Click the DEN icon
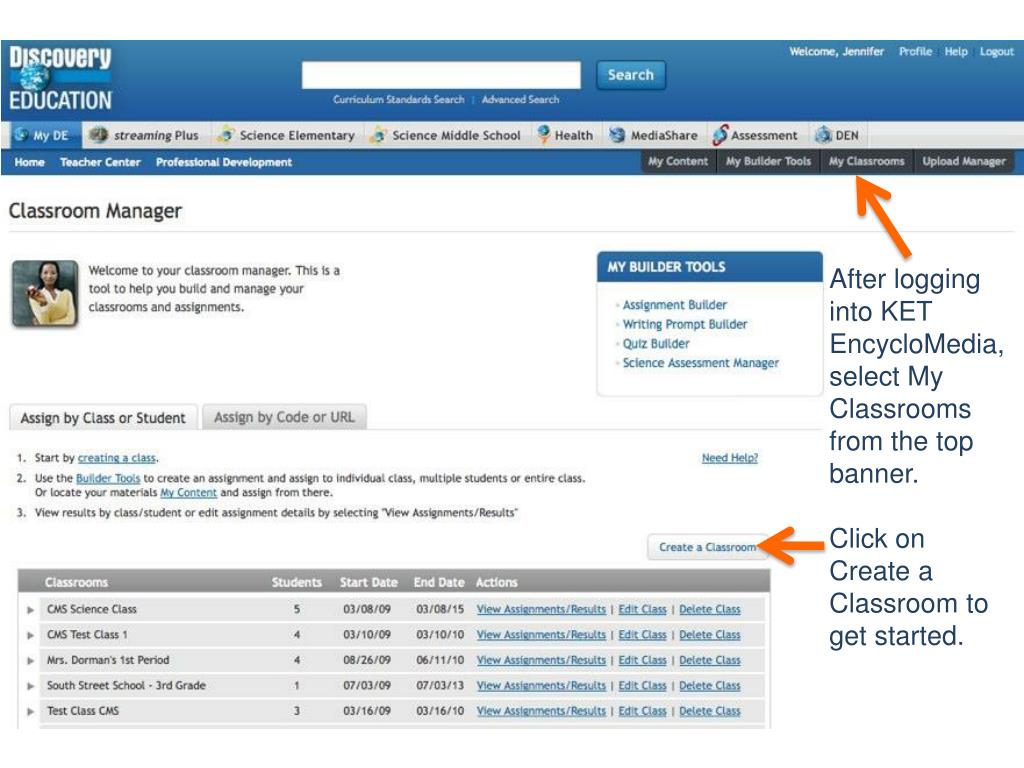The height and width of the screenshot is (768, 1024). pos(823,135)
